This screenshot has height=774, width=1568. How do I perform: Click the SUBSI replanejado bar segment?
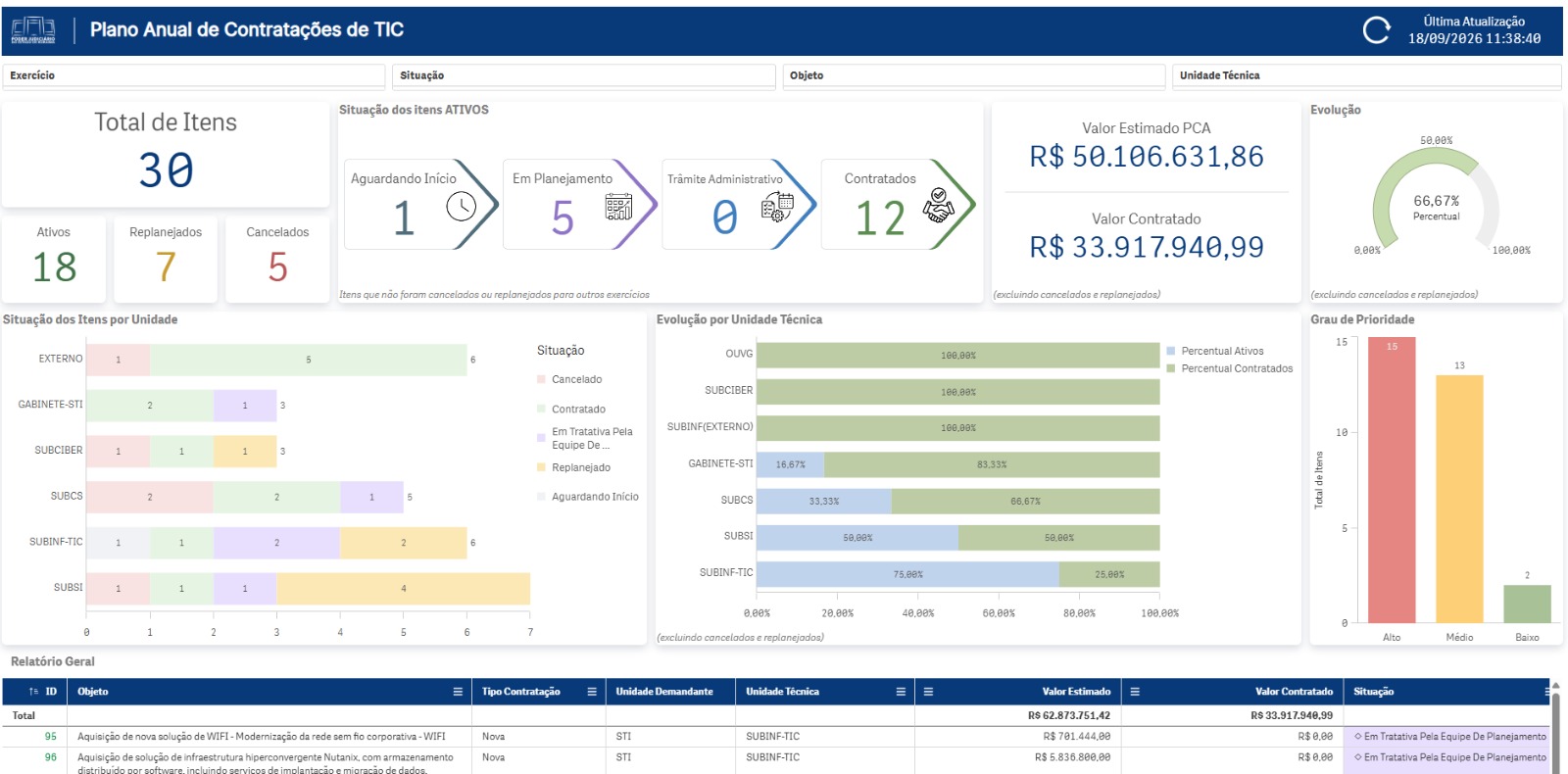[403, 589]
